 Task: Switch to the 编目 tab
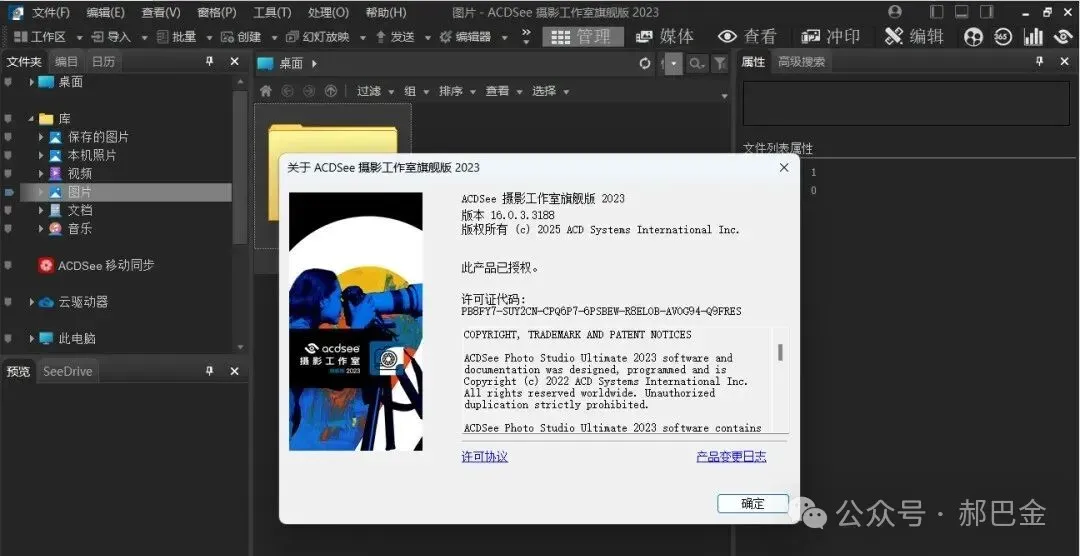click(x=67, y=61)
